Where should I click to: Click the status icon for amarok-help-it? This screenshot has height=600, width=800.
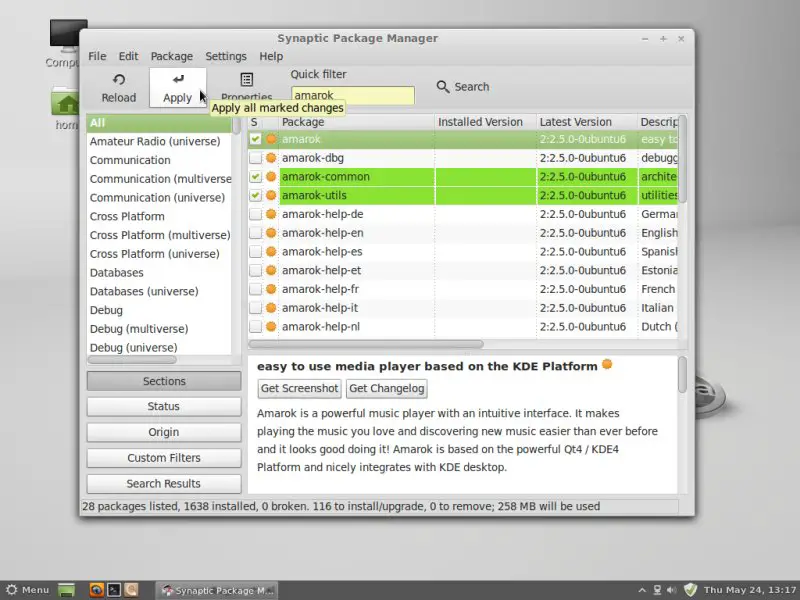click(x=271, y=308)
